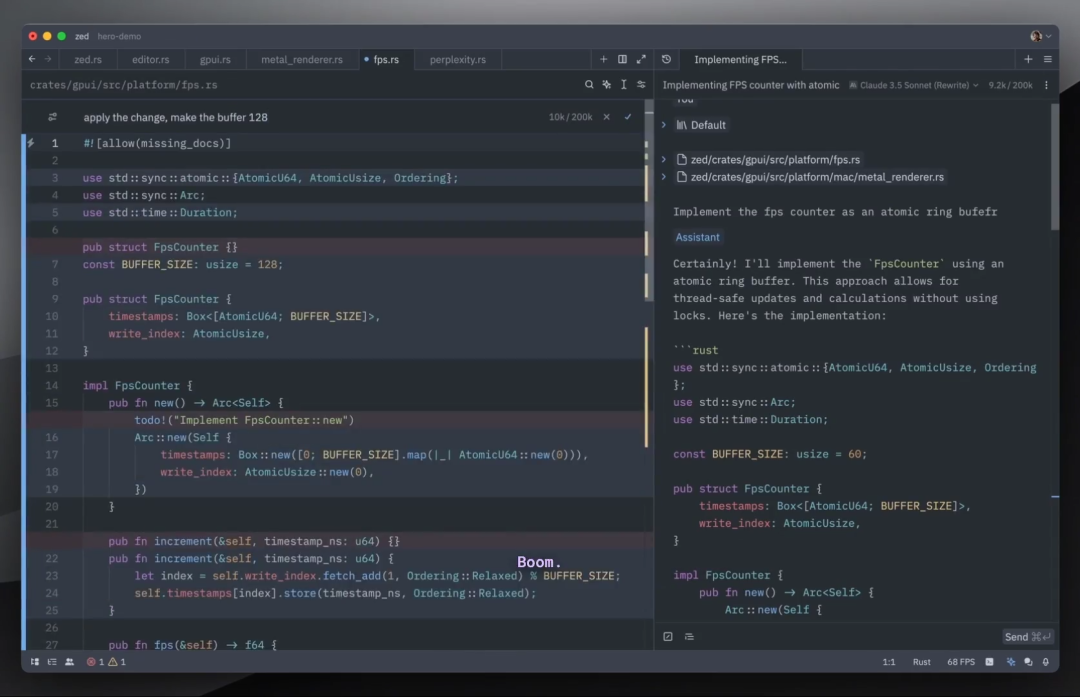Click the assistant panel scrollbar thumb
This screenshot has height=697, width=1080.
point(1055,165)
